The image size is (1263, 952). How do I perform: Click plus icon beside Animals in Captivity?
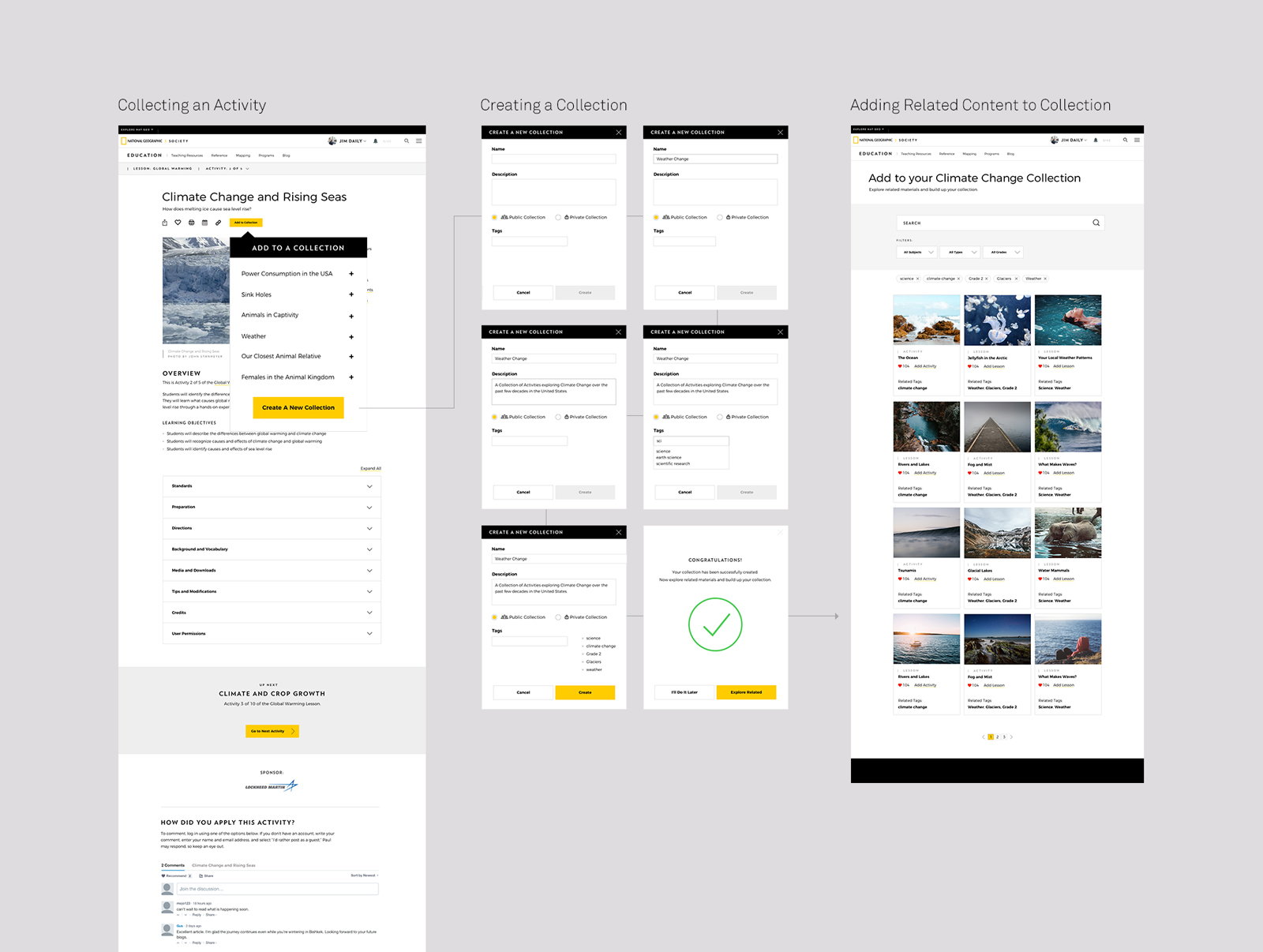pos(351,316)
